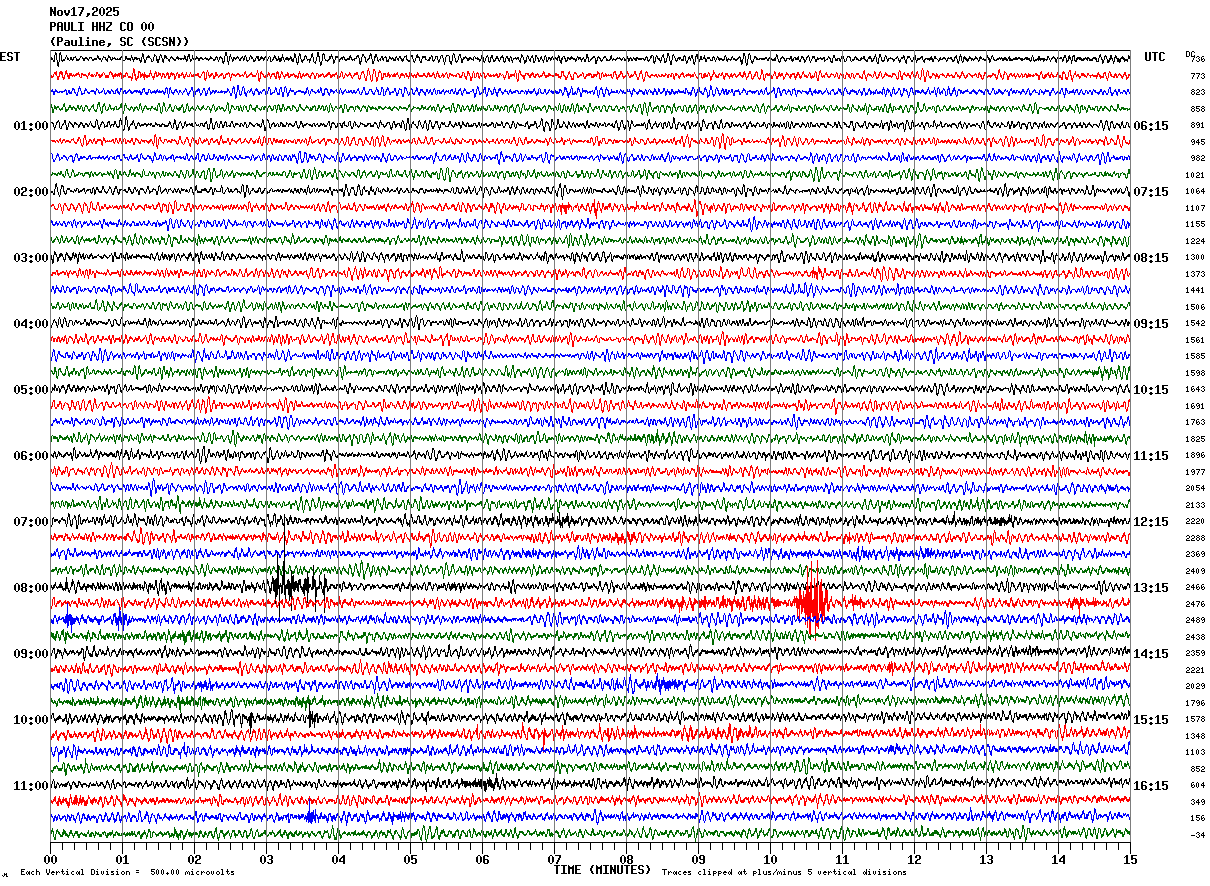
Task: Click the 01:00 EST row label
Action: click(x=30, y=126)
